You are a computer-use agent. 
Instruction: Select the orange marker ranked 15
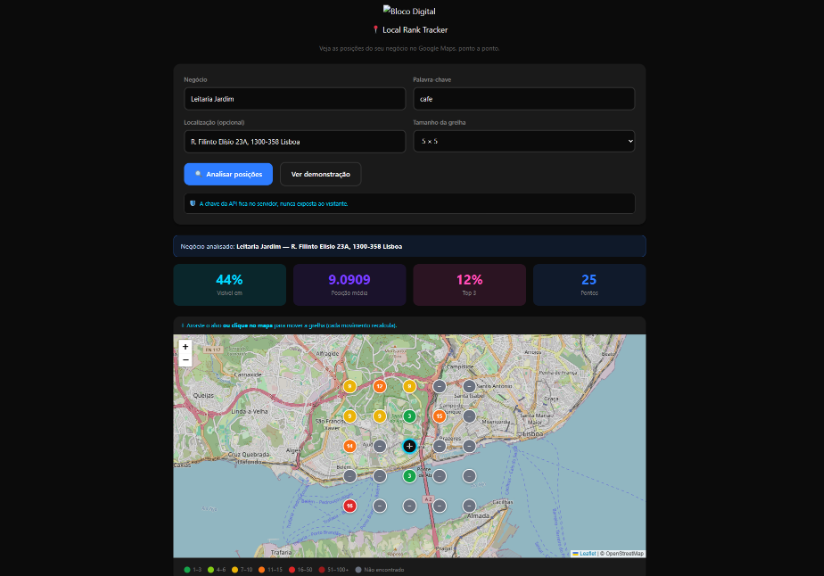(x=439, y=416)
